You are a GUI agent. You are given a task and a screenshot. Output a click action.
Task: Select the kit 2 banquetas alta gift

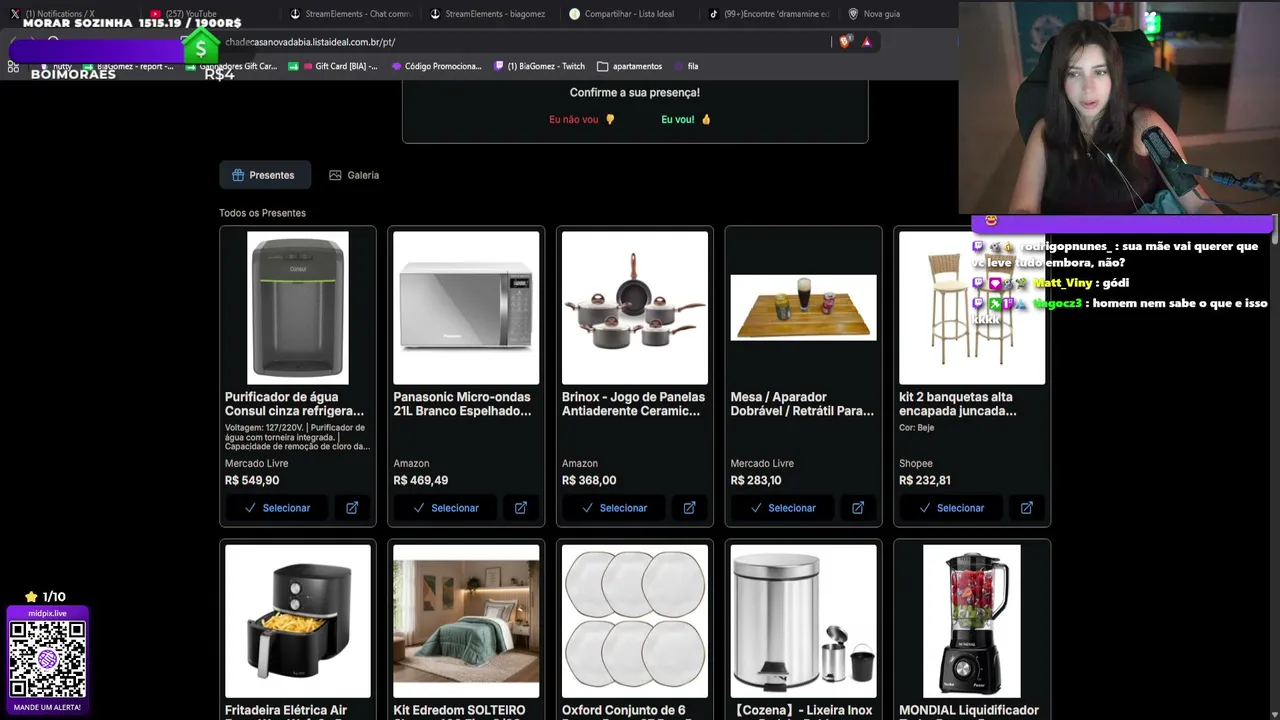coord(952,508)
